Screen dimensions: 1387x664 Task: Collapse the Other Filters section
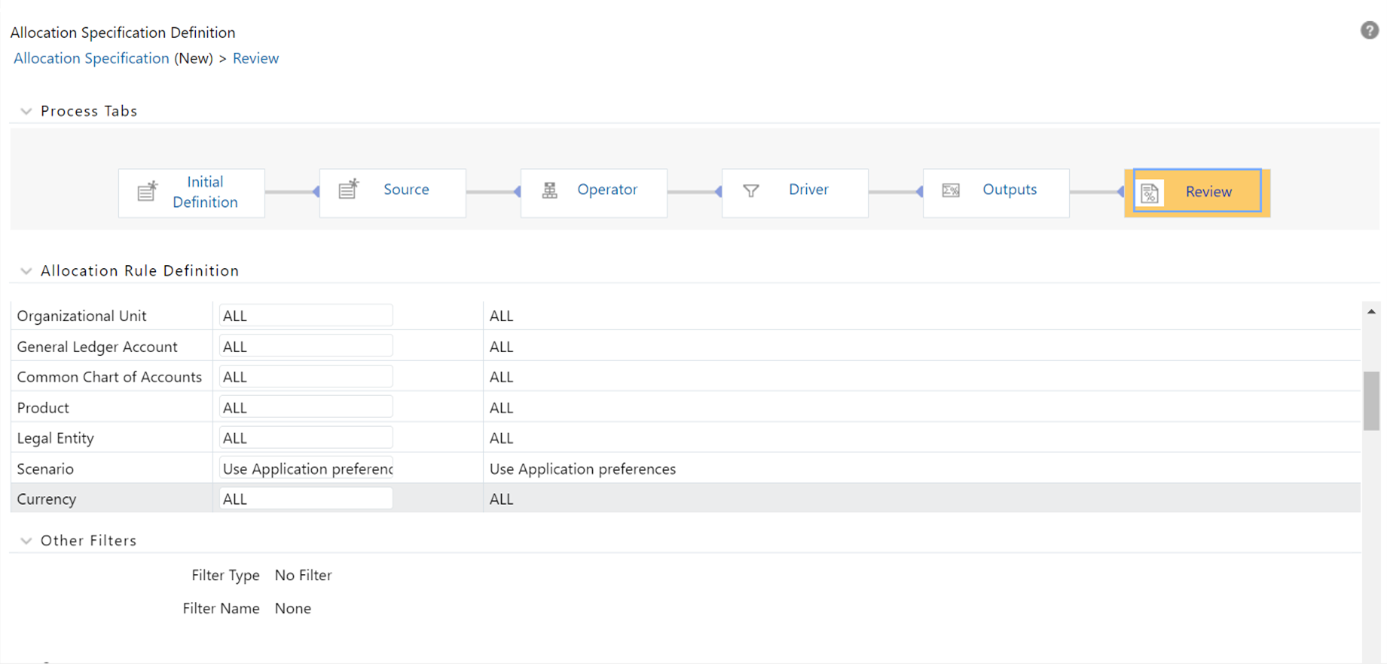click(x=25, y=540)
